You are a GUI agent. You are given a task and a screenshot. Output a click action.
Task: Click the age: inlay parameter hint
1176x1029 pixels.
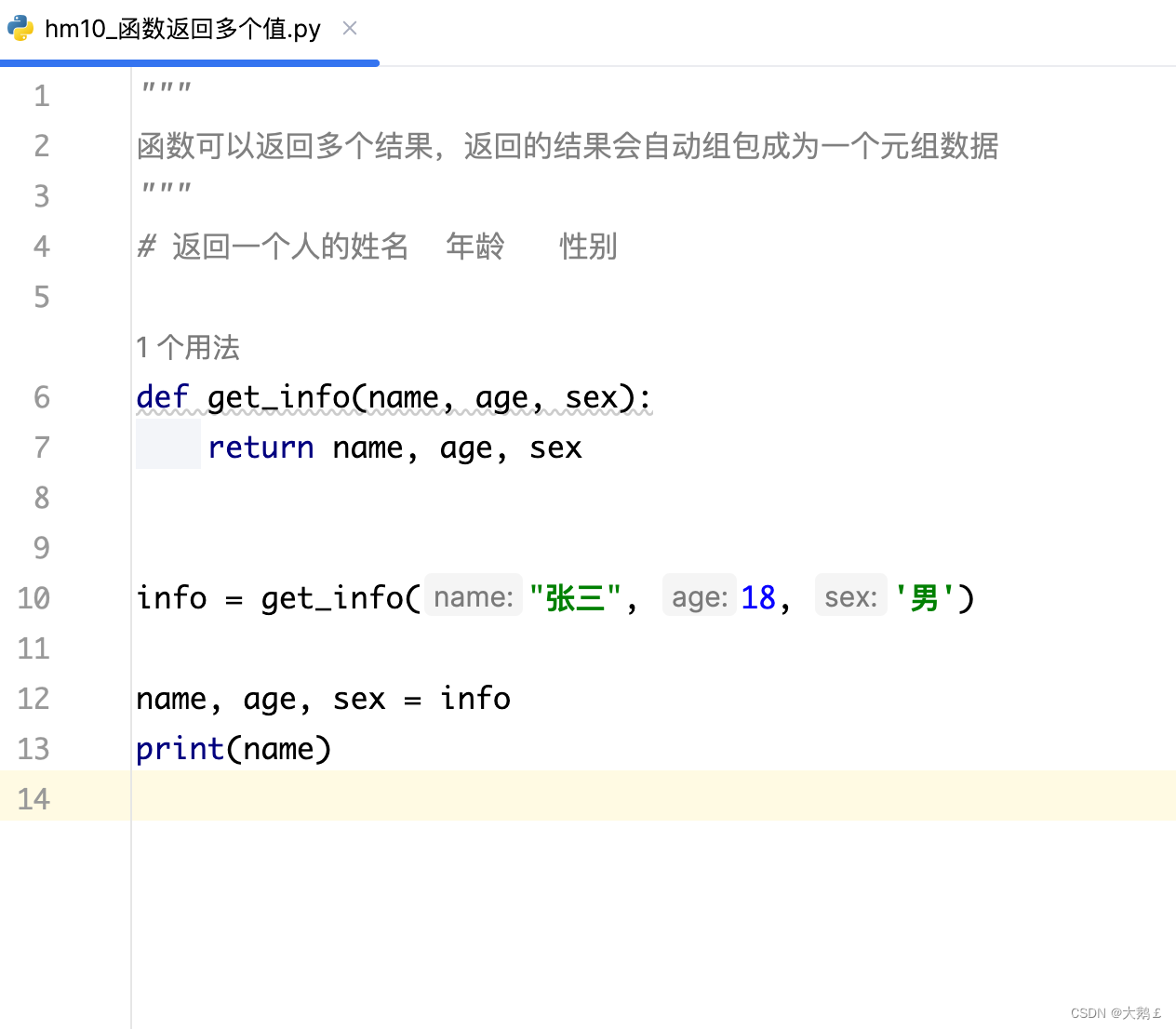click(x=699, y=595)
